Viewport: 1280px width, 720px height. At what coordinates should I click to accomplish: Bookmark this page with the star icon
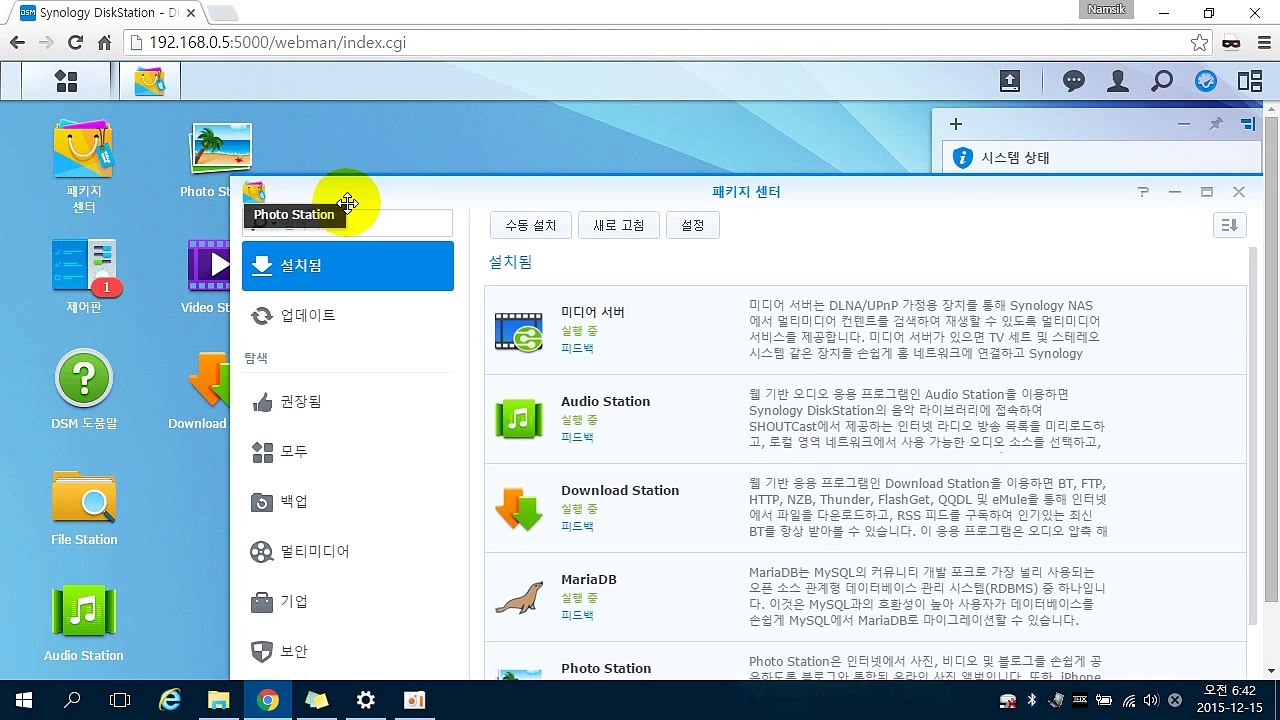coord(1199,43)
